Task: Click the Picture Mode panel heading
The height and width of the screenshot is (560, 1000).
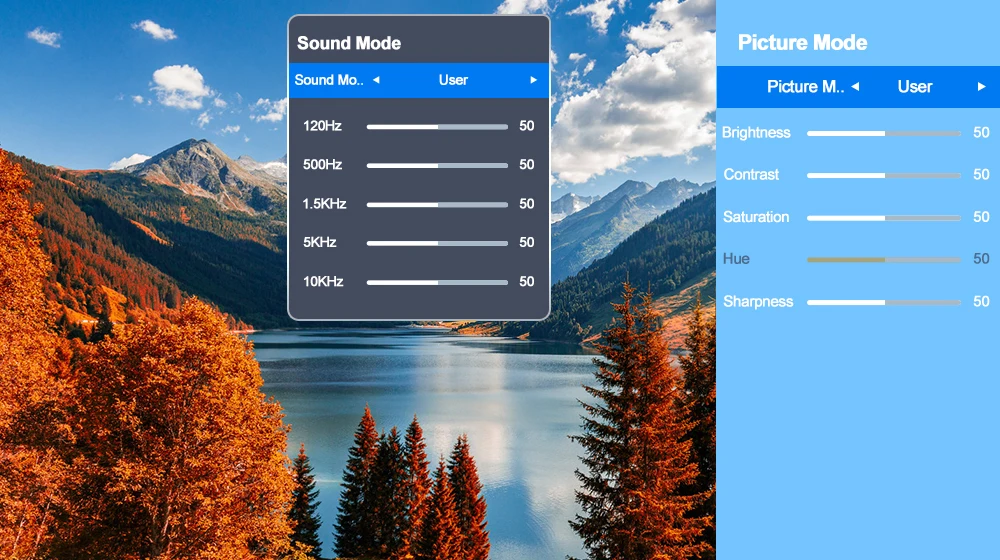Action: tap(802, 43)
